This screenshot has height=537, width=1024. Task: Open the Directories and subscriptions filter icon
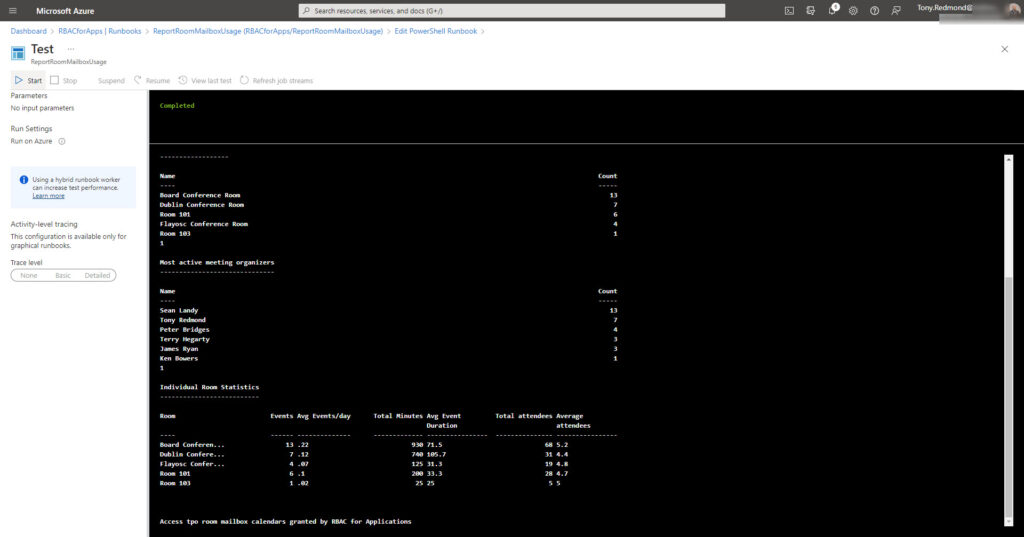[x=810, y=10]
